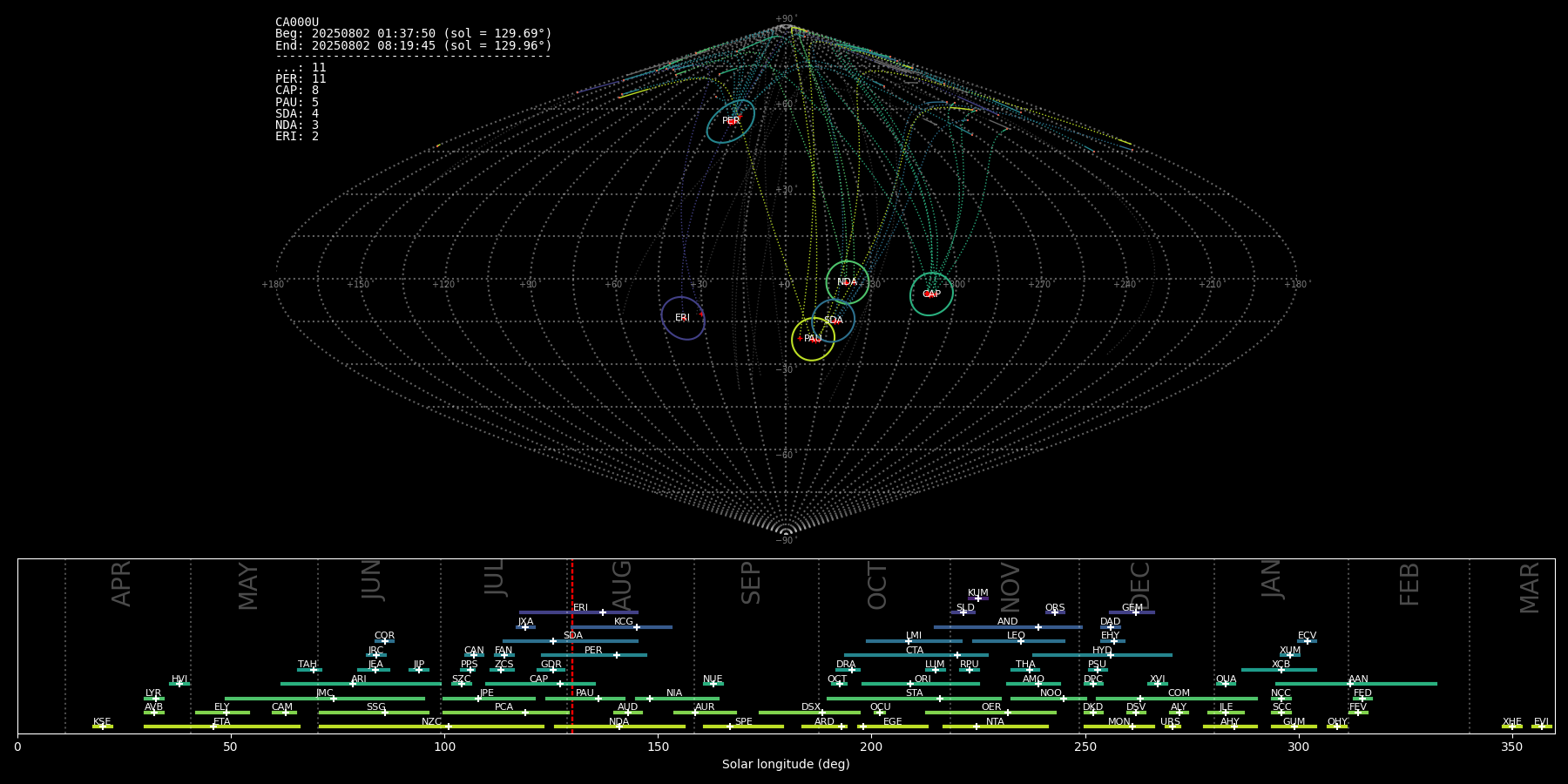Viewport: 1568px width, 784px height.
Task: Click the AND shower bar in timeline
Action: click(1008, 627)
